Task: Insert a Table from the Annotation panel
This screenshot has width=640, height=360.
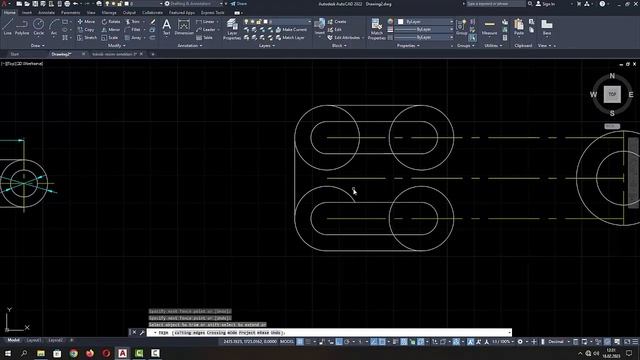Action: click(204, 38)
